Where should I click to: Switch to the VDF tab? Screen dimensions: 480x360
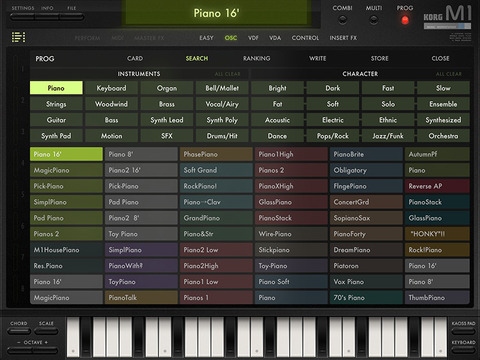[x=253, y=38]
